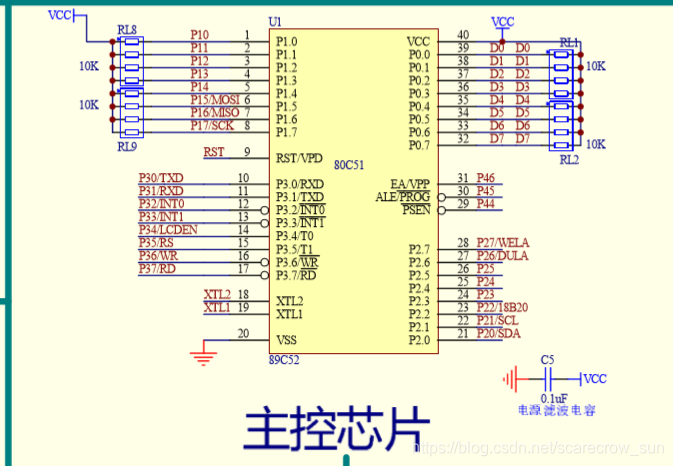Viewport: 673px width, 466px height.
Task: Select net label P34/LCDEN
Action: coord(168,230)
